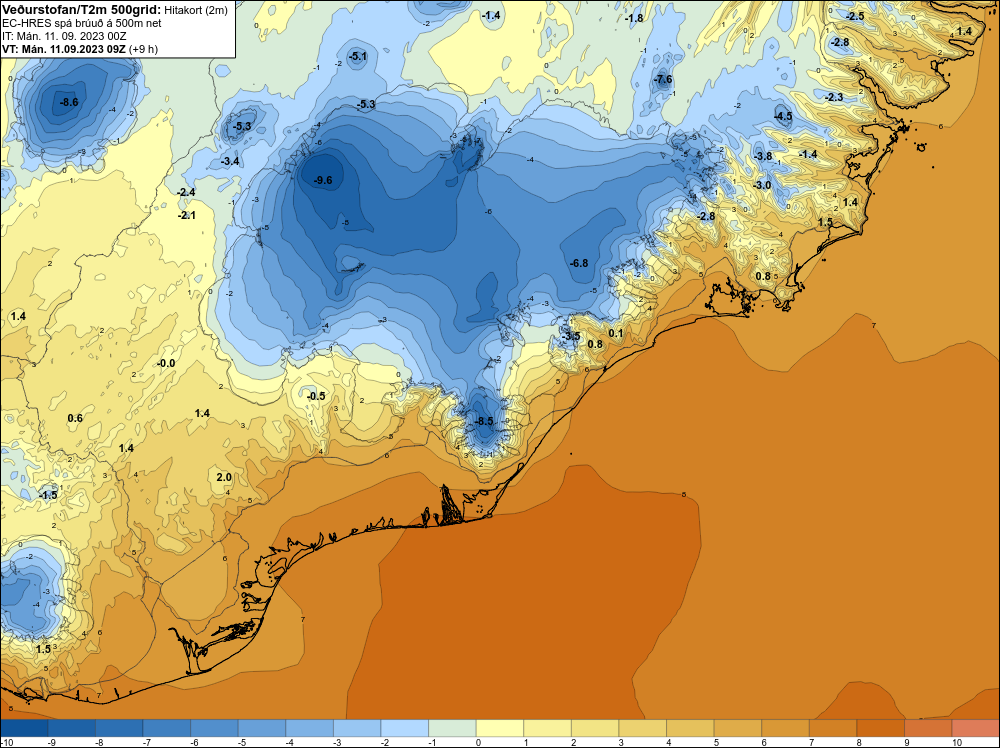Click the -1.8 temperature label
This screenshot has width=1000, height=748.
point(634,18)
